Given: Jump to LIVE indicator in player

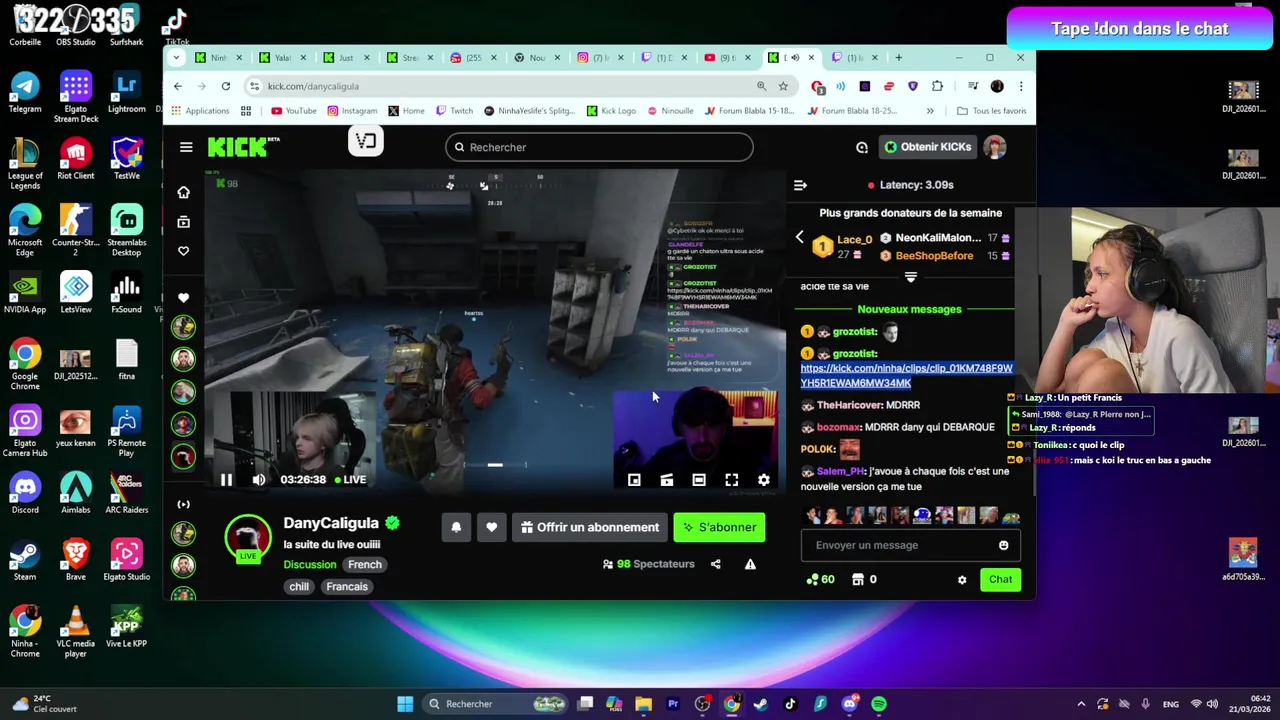Looking at the screenshot, I should click(x=350, y=480).
